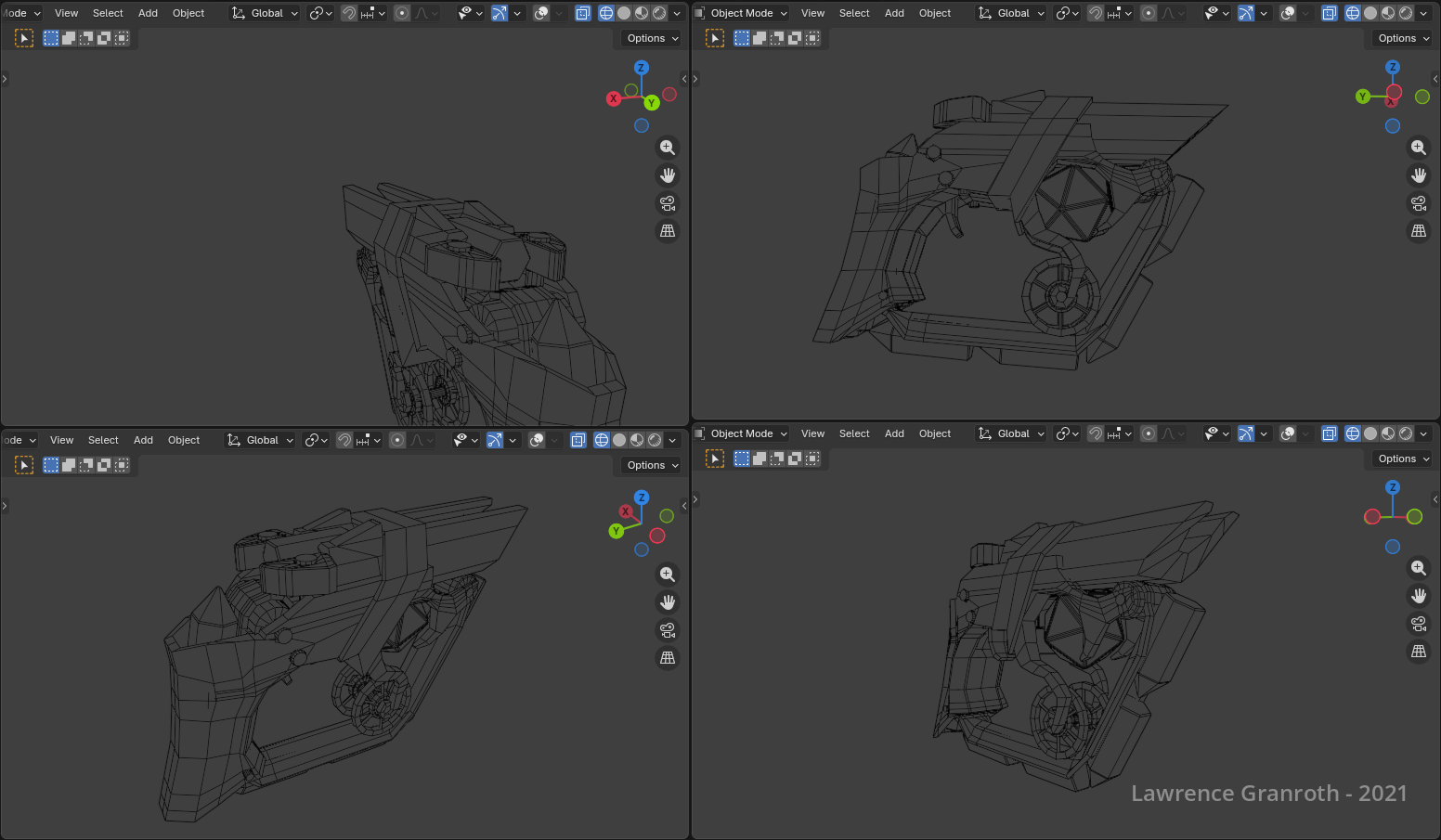Image resolution: width=1441 pixels, height=840 pixels.
Task: Click the Select Box tool in bottom-left viewport
Action: pyautogui.click(x=24, y=465)
